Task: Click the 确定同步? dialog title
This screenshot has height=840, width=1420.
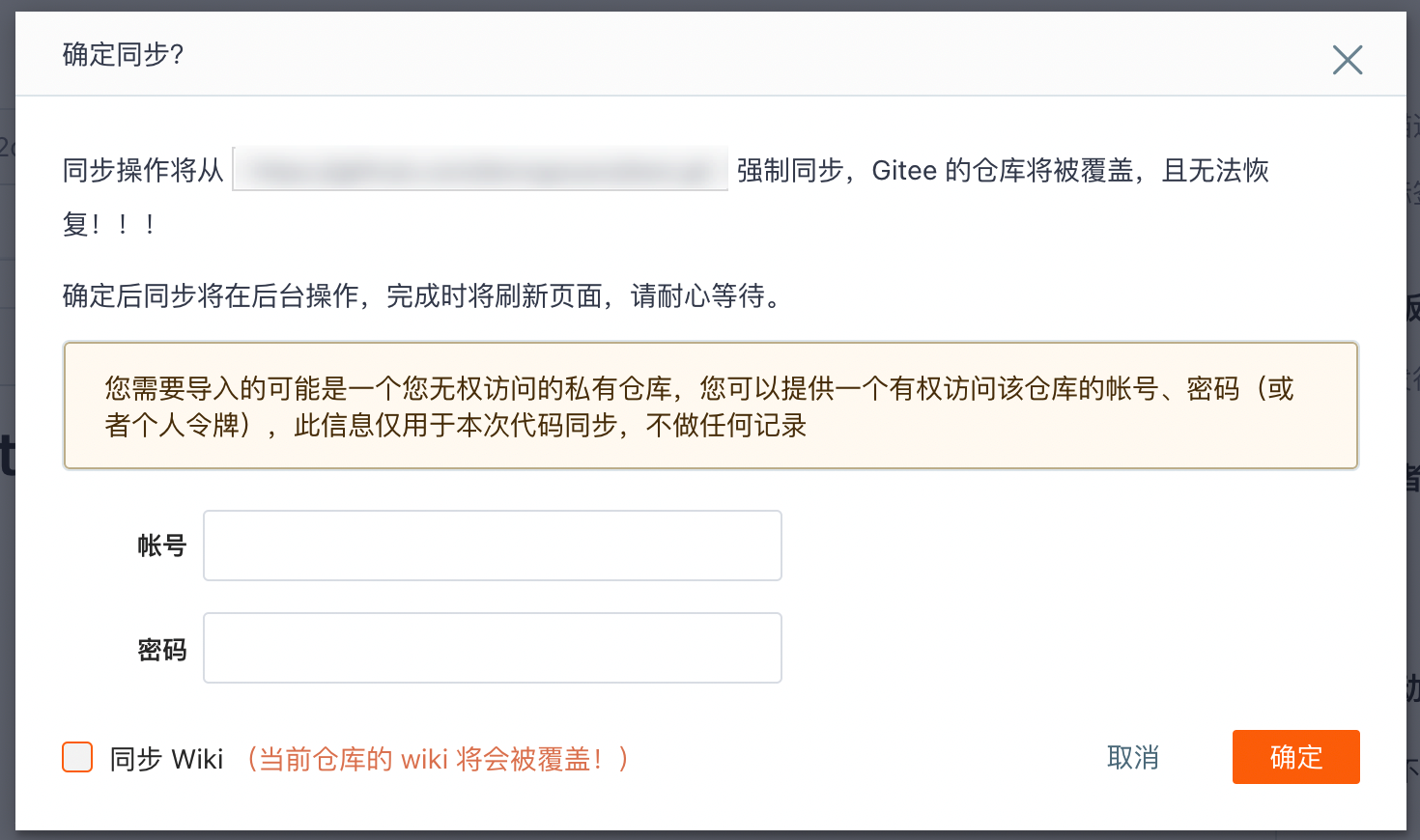Action: point(124,55)
